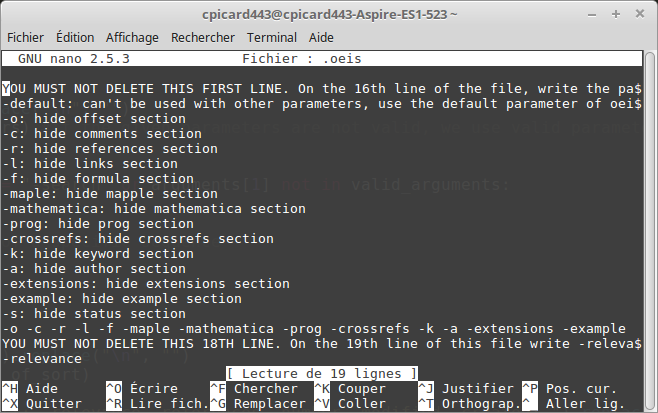The width and height of the screenshot is (658, 413).
Task: Click the vertical scrollbar on the right
Action: click(x=650, y=231)
